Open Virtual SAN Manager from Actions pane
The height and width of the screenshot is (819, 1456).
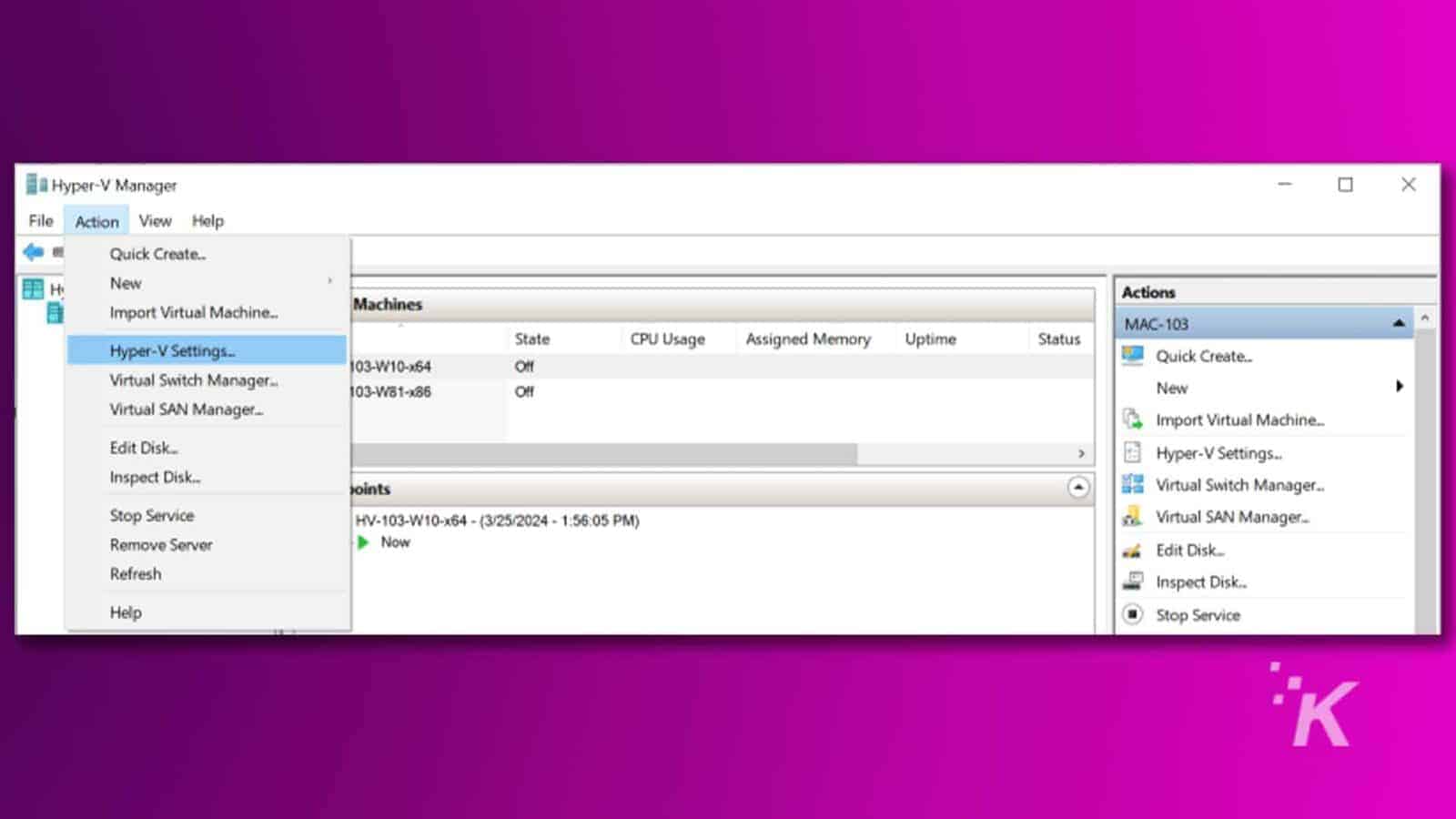tap(1133, 517)
